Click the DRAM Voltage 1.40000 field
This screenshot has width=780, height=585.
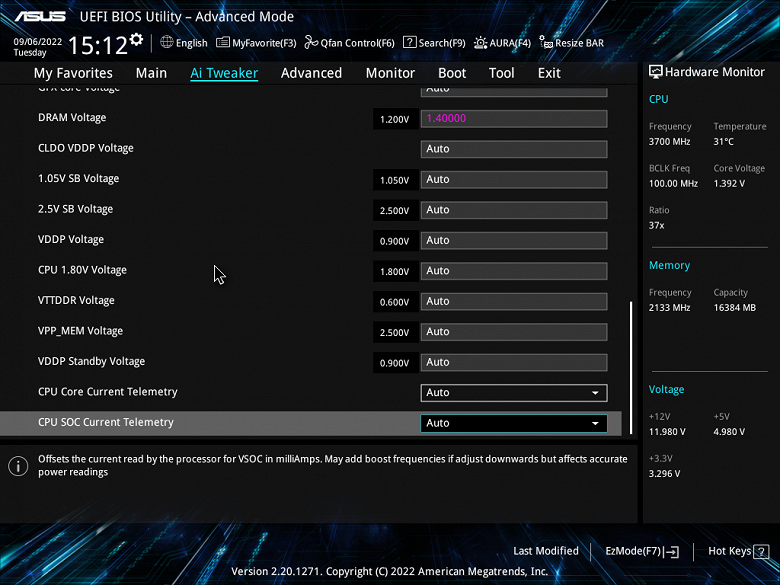(x=514, y=118)
